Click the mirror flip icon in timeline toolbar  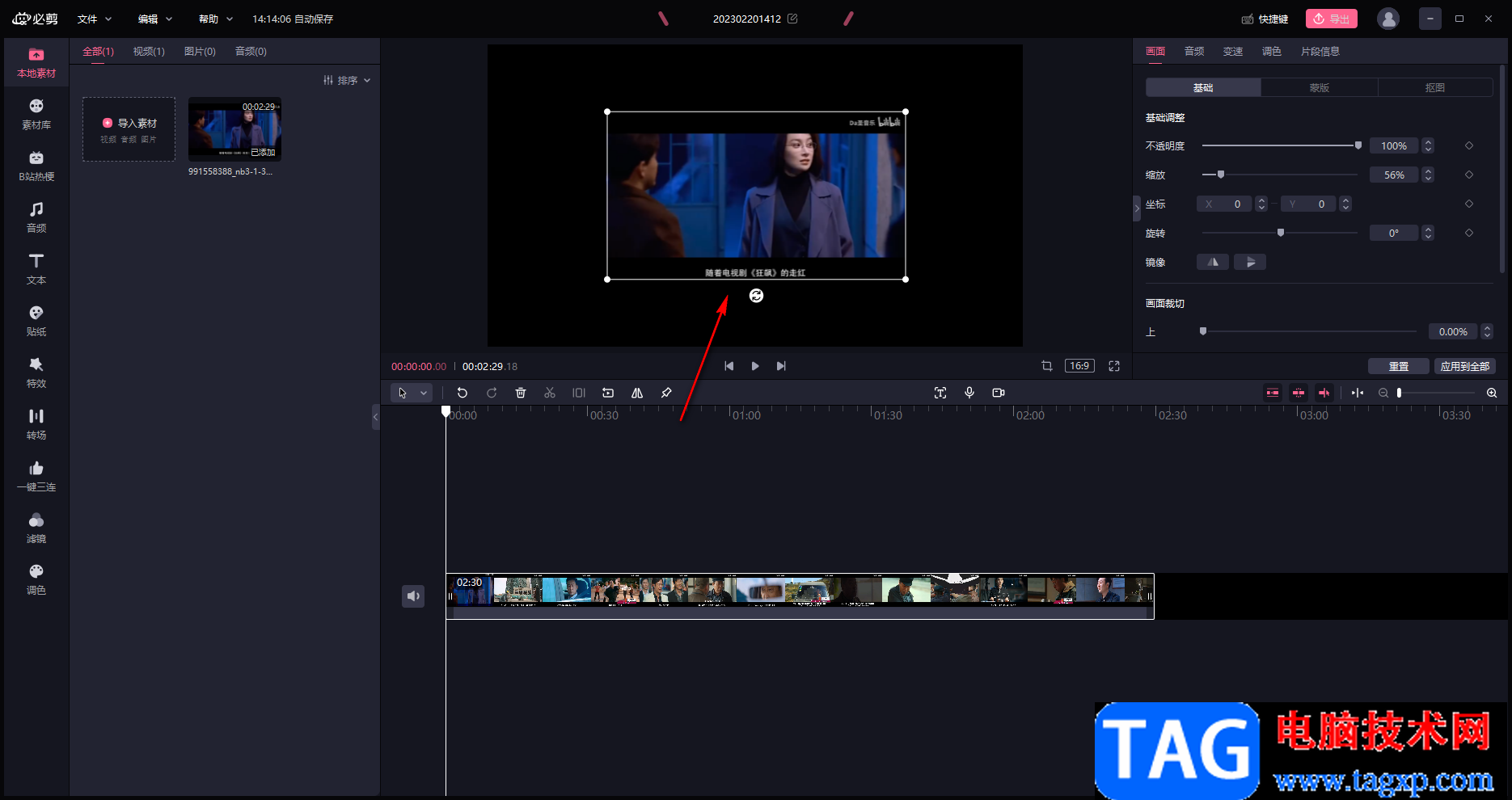tap(637, 393)
